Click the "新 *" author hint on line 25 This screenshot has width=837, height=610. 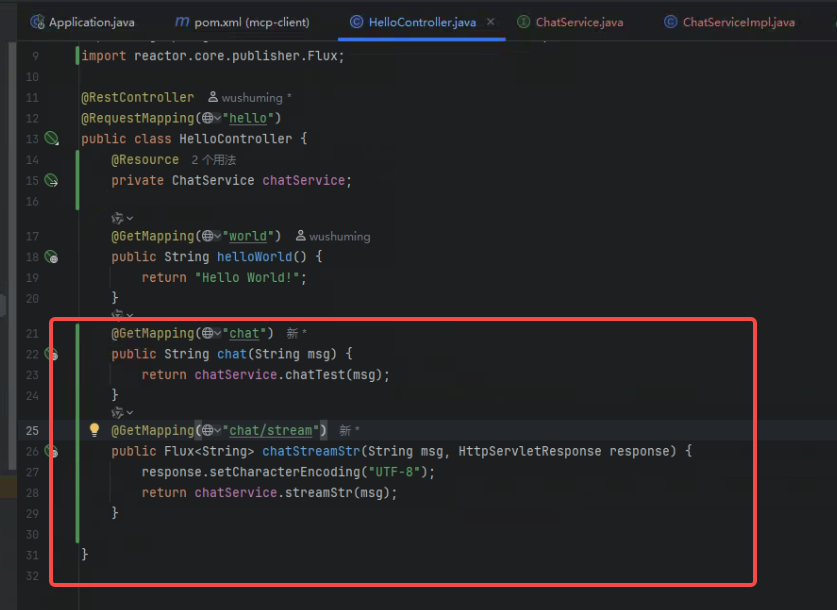(350, 430)
